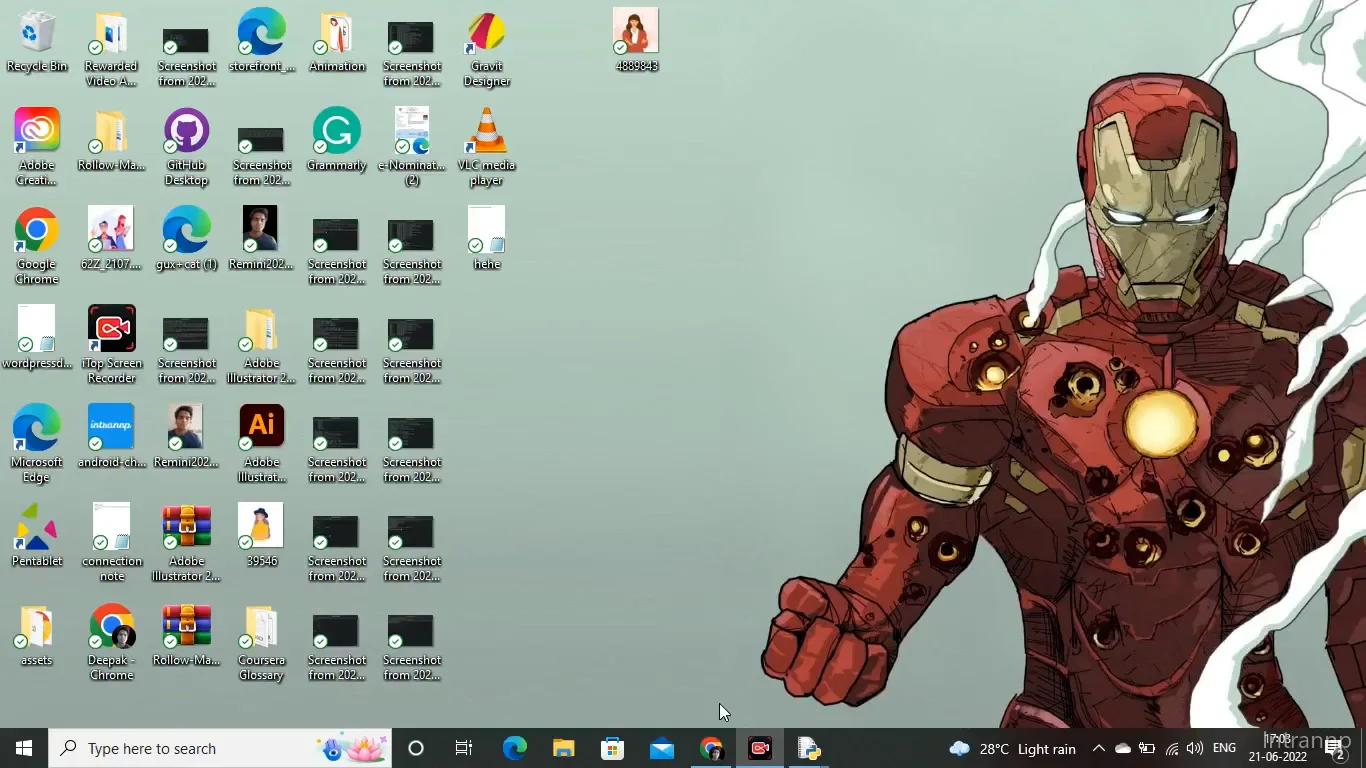This screenshot has height=768, width=1366.
Task: Open Microsoft Store from the taskbar
Action: 612,748
